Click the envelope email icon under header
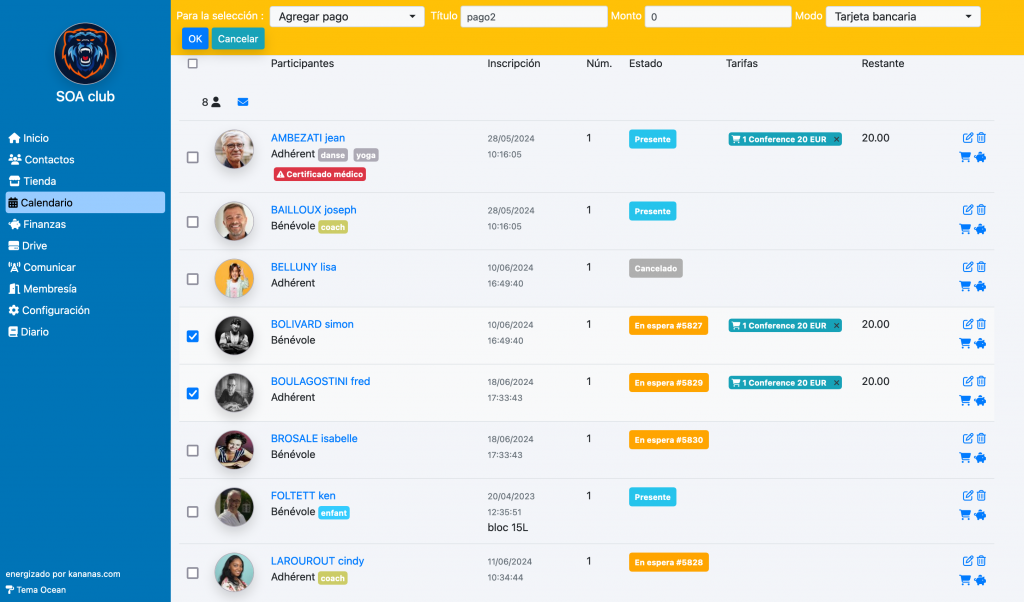The width and height of the screenshot is (1024, 602). [x=243, y=102]
